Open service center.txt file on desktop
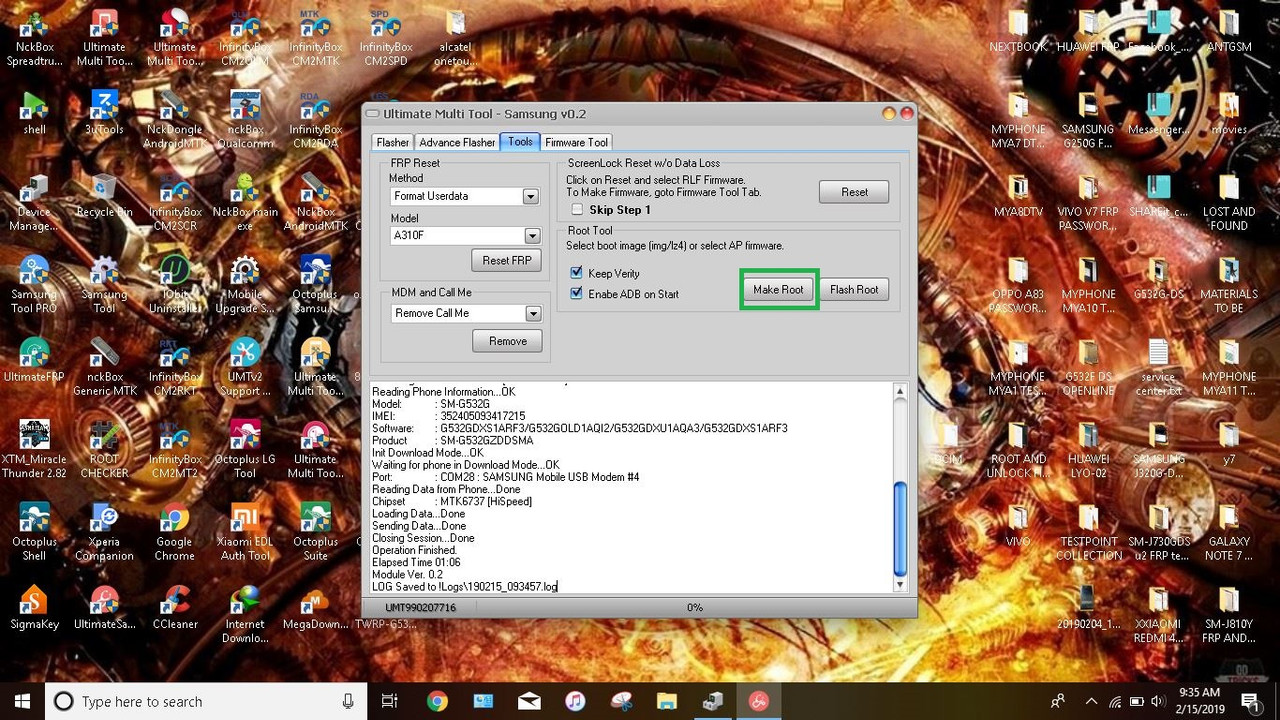 coord(1158,367)
